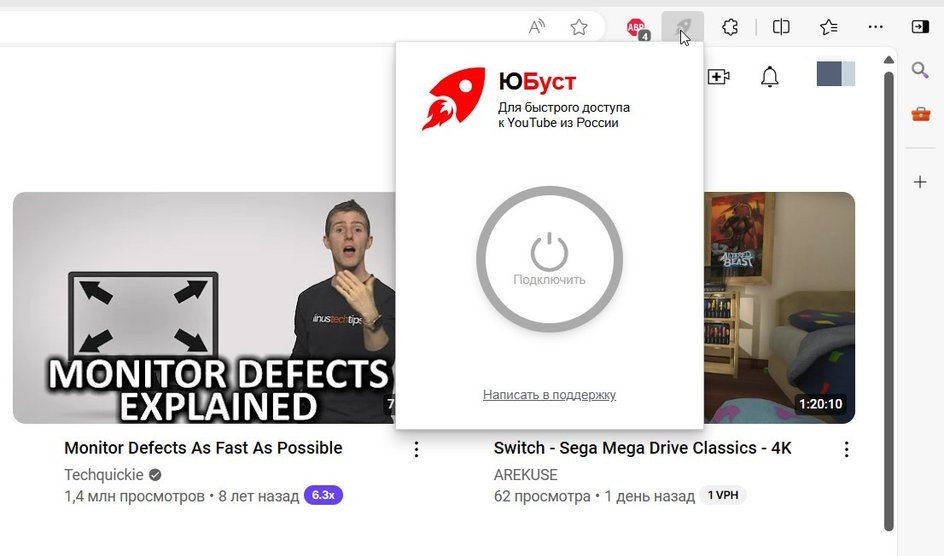Toggle the browser sidebar panel icon
Viewport: 944px width, 556px height.
[x=920, y=26]
